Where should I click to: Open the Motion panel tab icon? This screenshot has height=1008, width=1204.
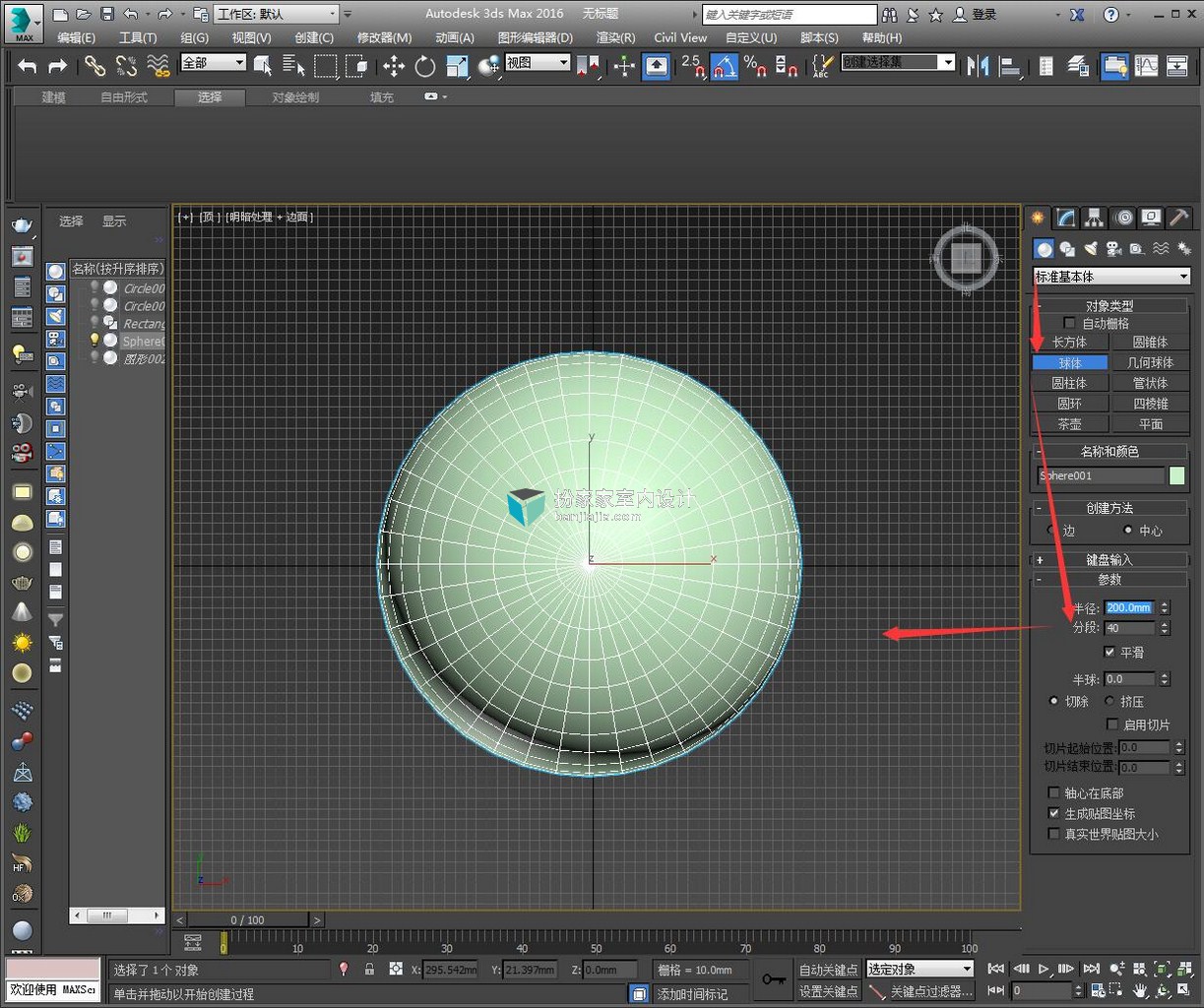point(1123,218)
